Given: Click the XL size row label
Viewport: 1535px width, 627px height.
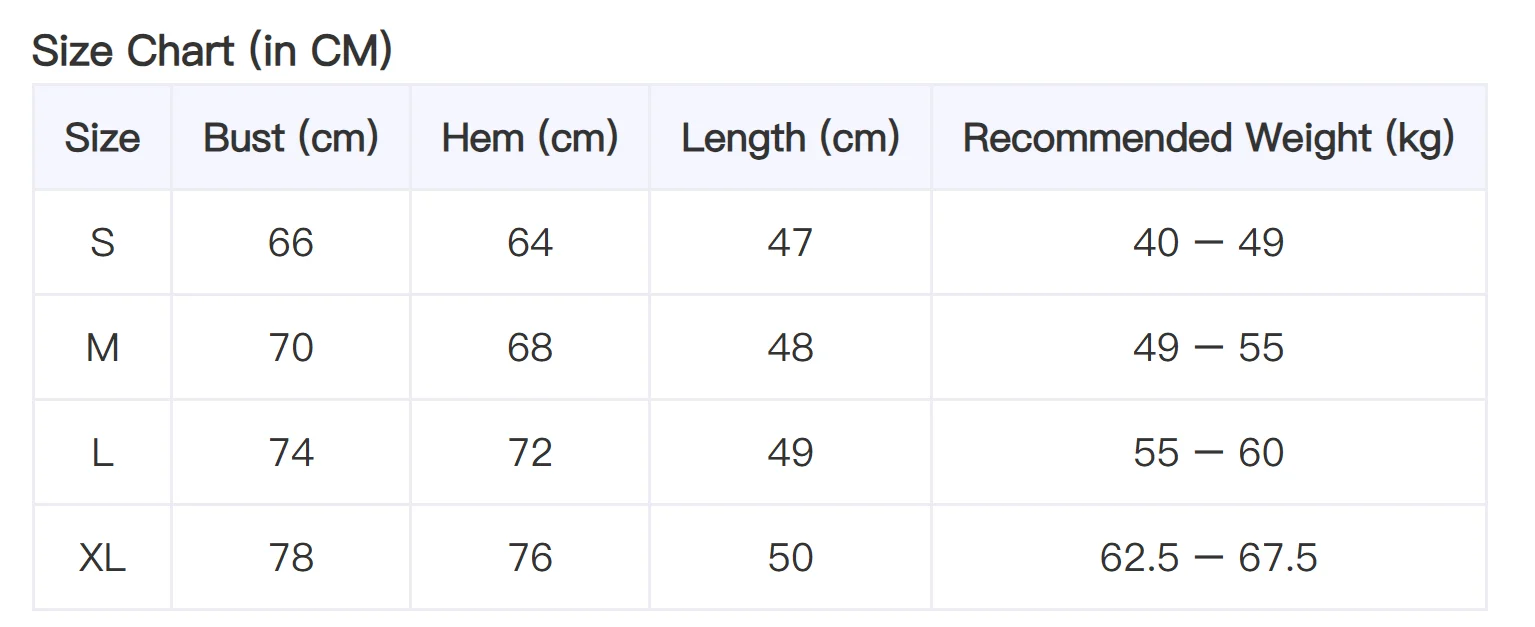Looking at the screenshot, I should click(102, 558).
